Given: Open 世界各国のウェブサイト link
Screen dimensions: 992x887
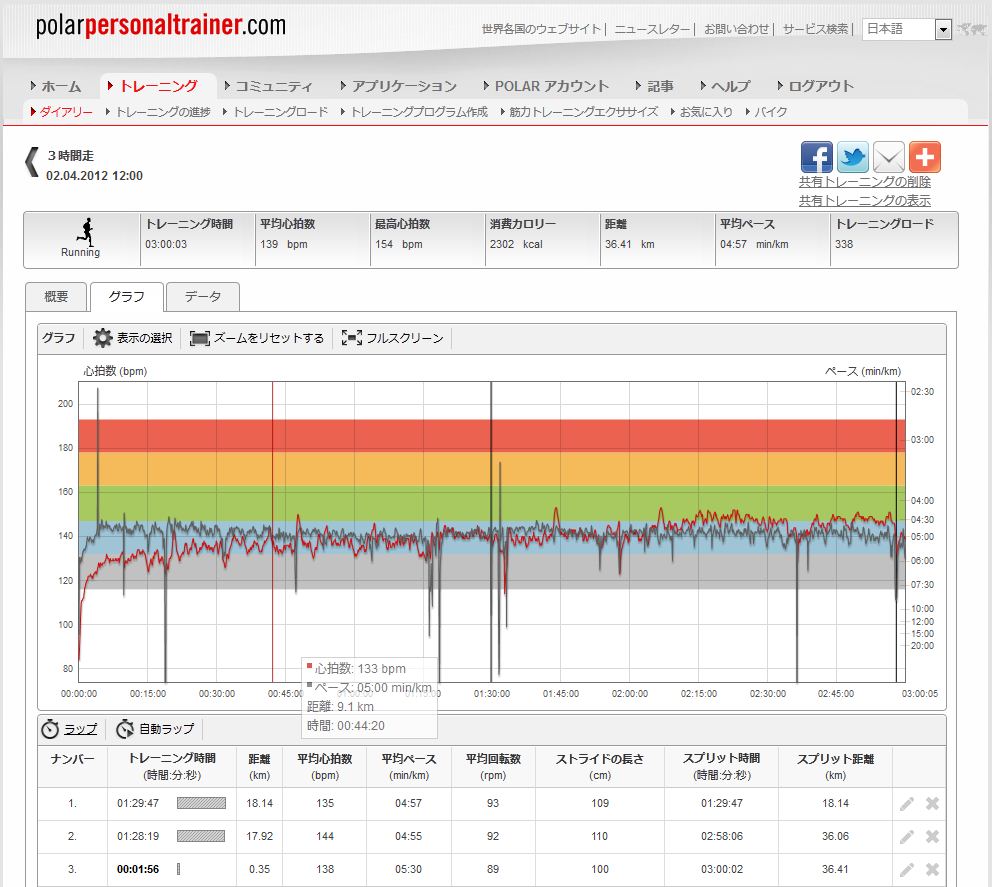Looking at the screenshot, I should (541, 29).
